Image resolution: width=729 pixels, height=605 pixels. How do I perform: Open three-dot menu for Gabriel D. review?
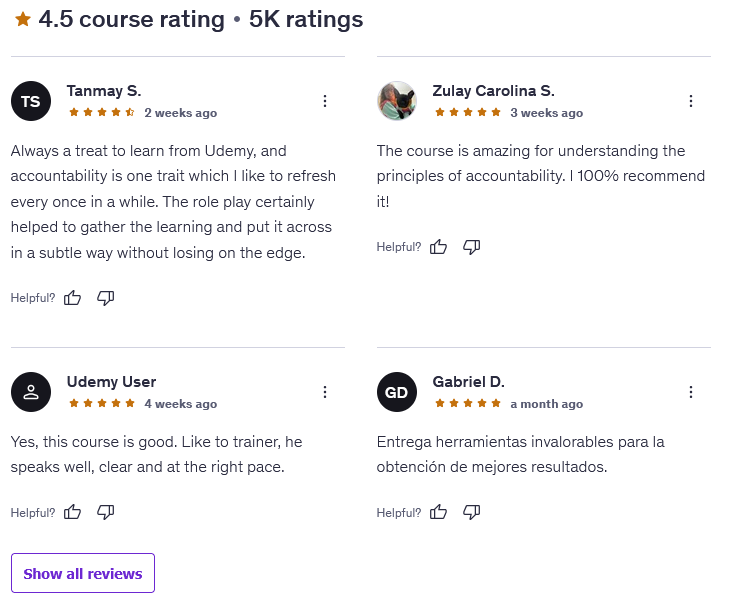click(x=691, y=392)
